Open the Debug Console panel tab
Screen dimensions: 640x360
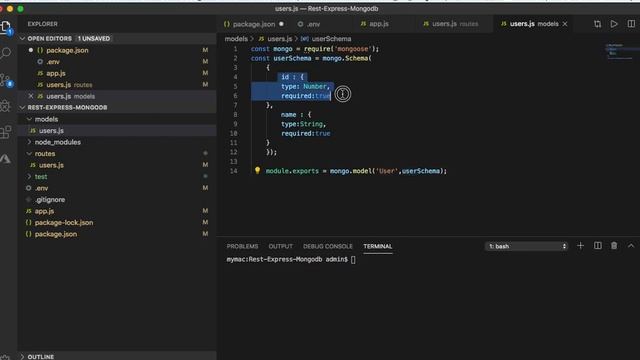[x=327, y=246]
